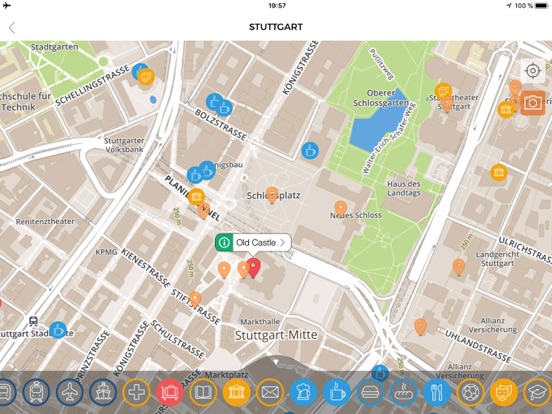Toggle the ship port category filter
This screenshot has width=552, height=414.
[103, 392]
